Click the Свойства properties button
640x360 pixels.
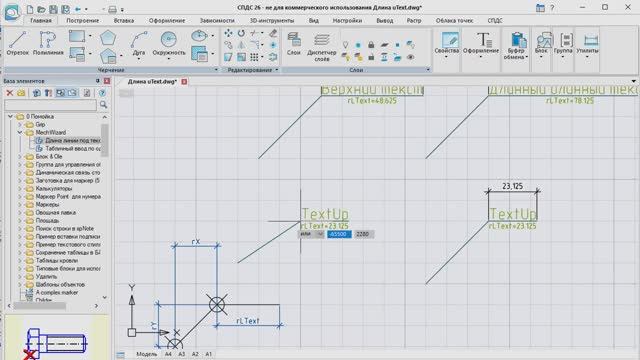(x=447, y=44)
